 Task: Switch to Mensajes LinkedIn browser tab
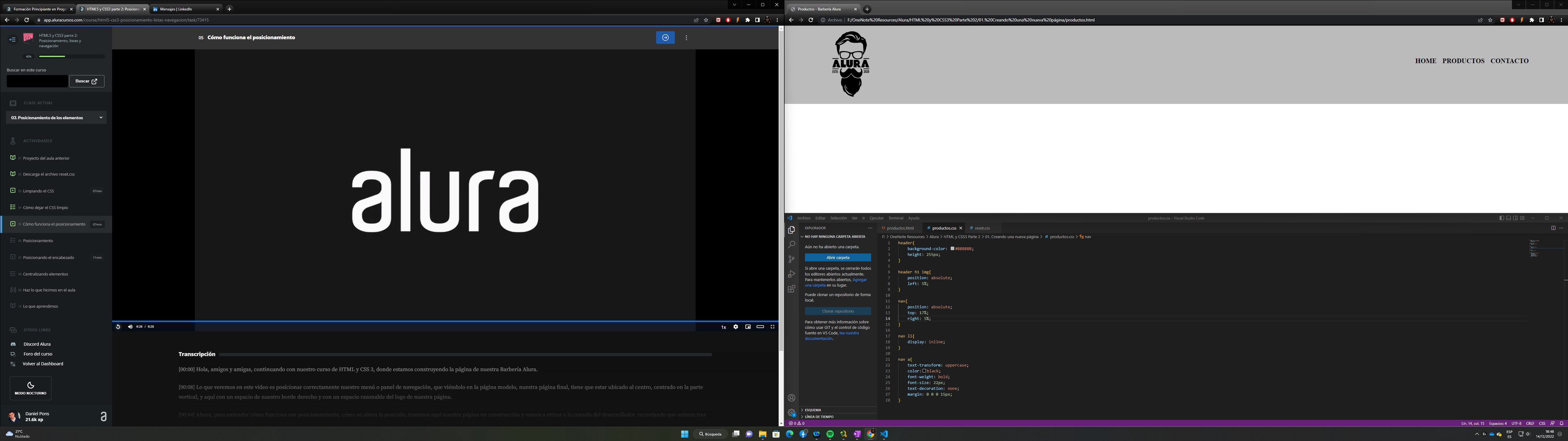[x=185, y=9]
